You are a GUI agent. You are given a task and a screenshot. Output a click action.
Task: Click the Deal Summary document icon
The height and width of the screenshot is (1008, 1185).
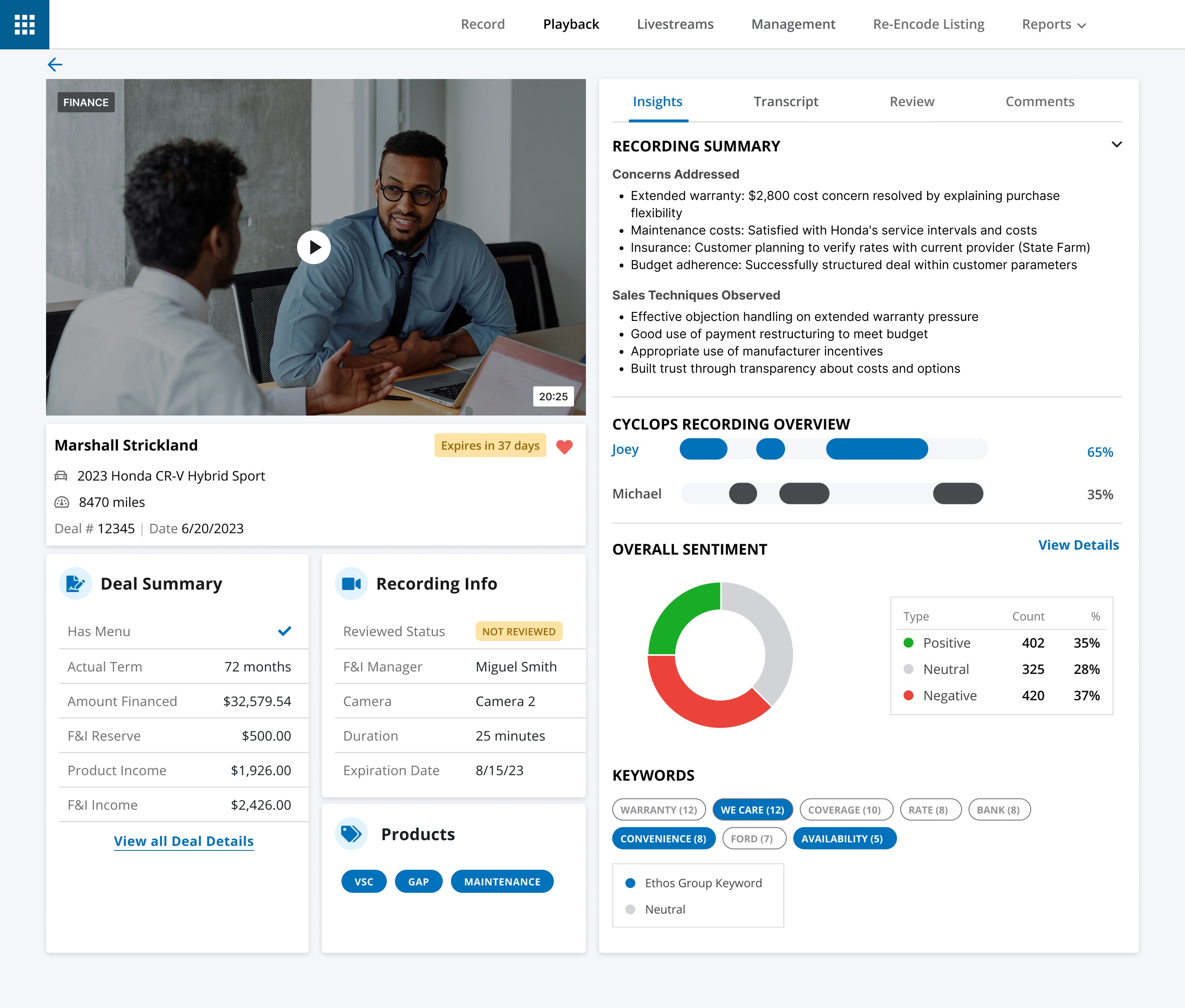[75, 583]
